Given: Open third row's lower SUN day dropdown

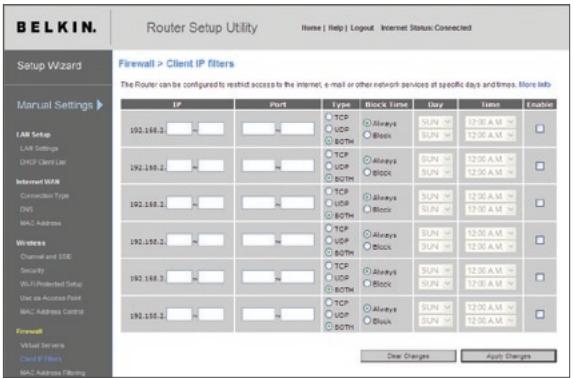Looking at the screenshot, I should click(436, 209).
